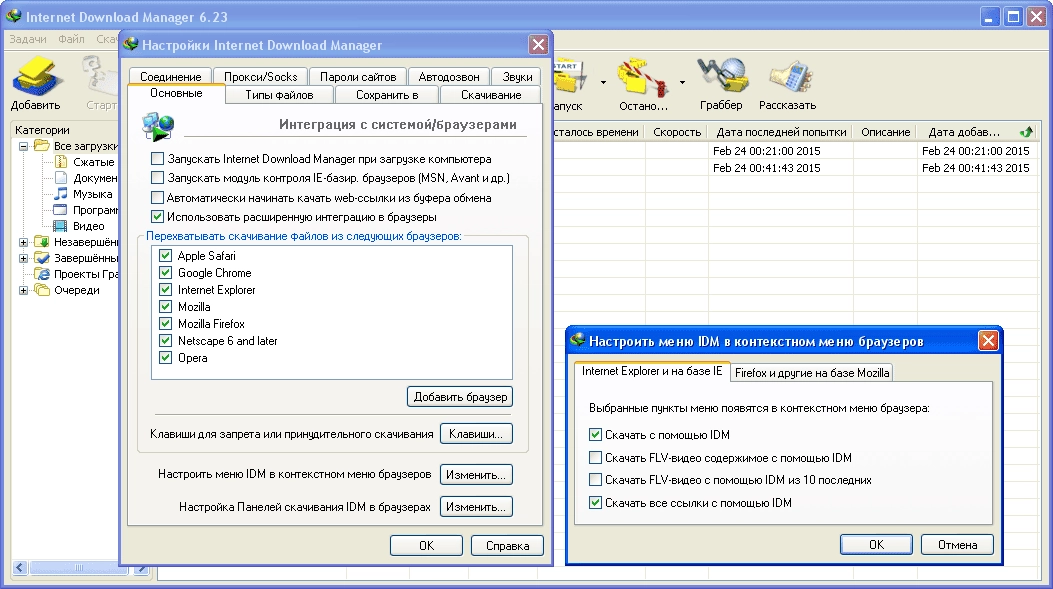The width and height of the screenshot is (1053, 589).
Task: Open dropdown arrow next to Остано...
Action: 682,83
